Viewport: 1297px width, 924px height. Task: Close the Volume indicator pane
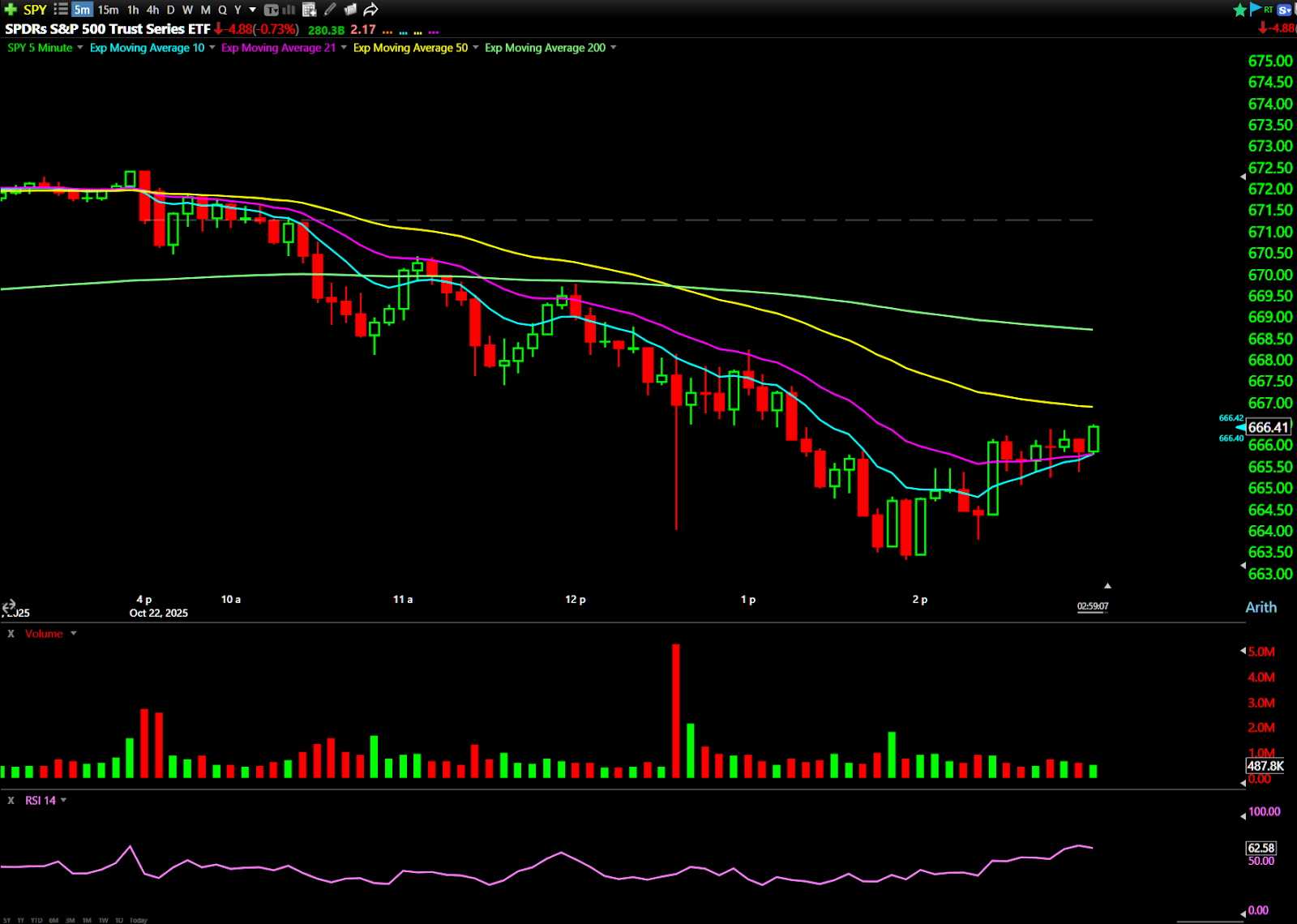11,634
